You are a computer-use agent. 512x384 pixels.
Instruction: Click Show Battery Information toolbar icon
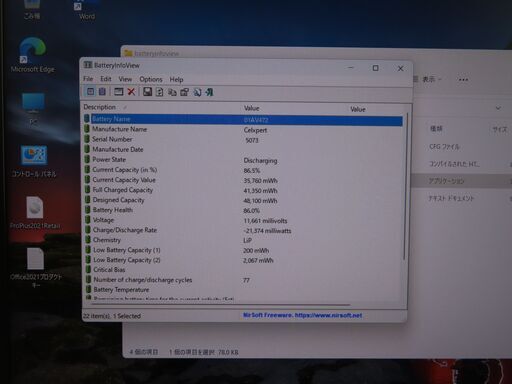[x=90, y=91]
